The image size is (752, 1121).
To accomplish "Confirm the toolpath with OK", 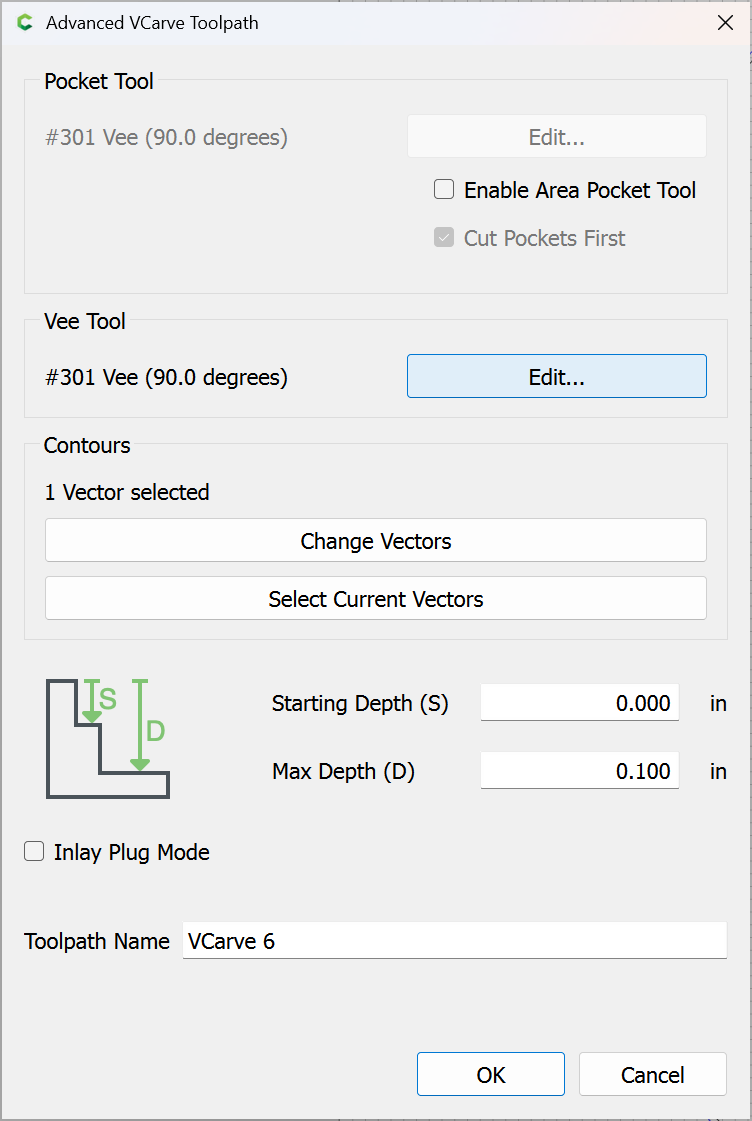I will click(490, 1075).
